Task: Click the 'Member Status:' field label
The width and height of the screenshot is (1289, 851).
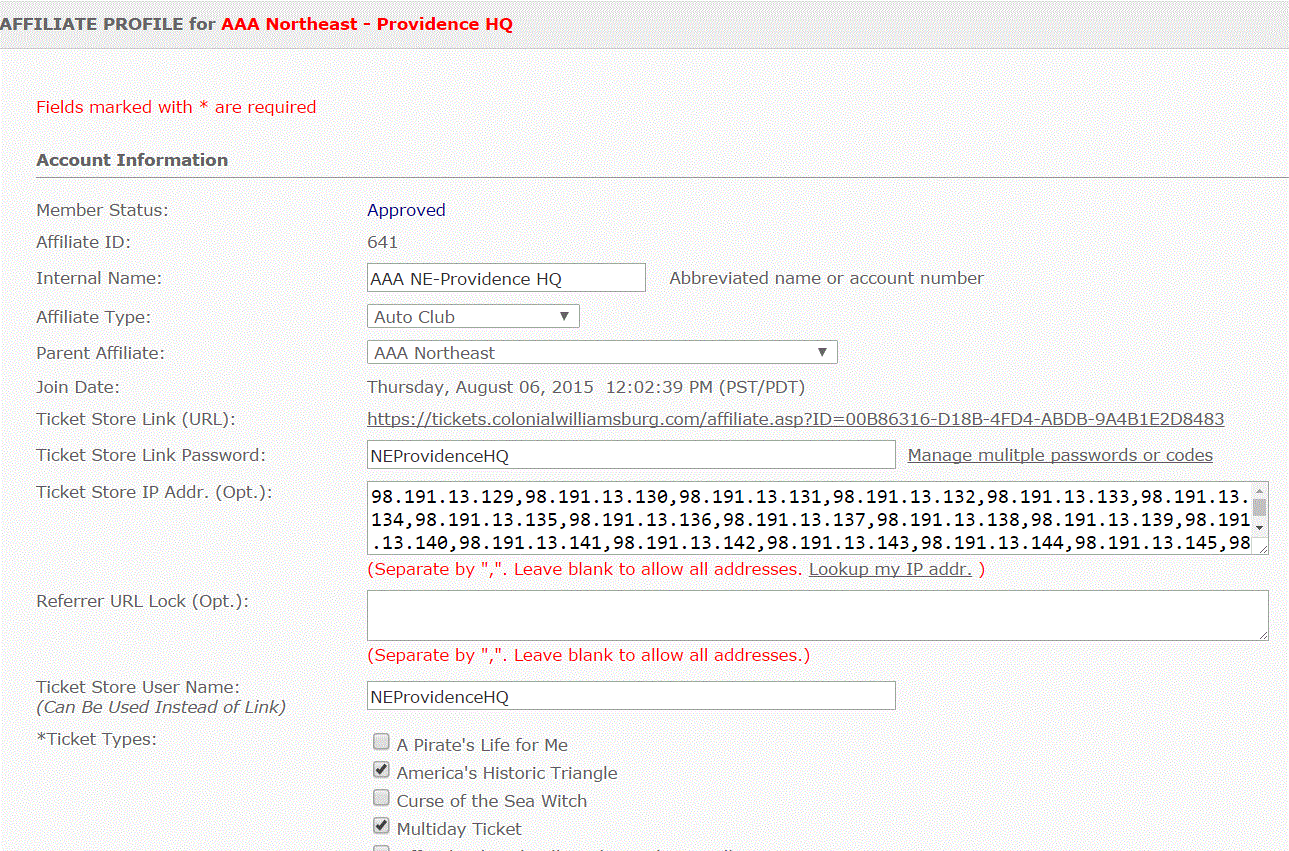Action: (102, 210)
